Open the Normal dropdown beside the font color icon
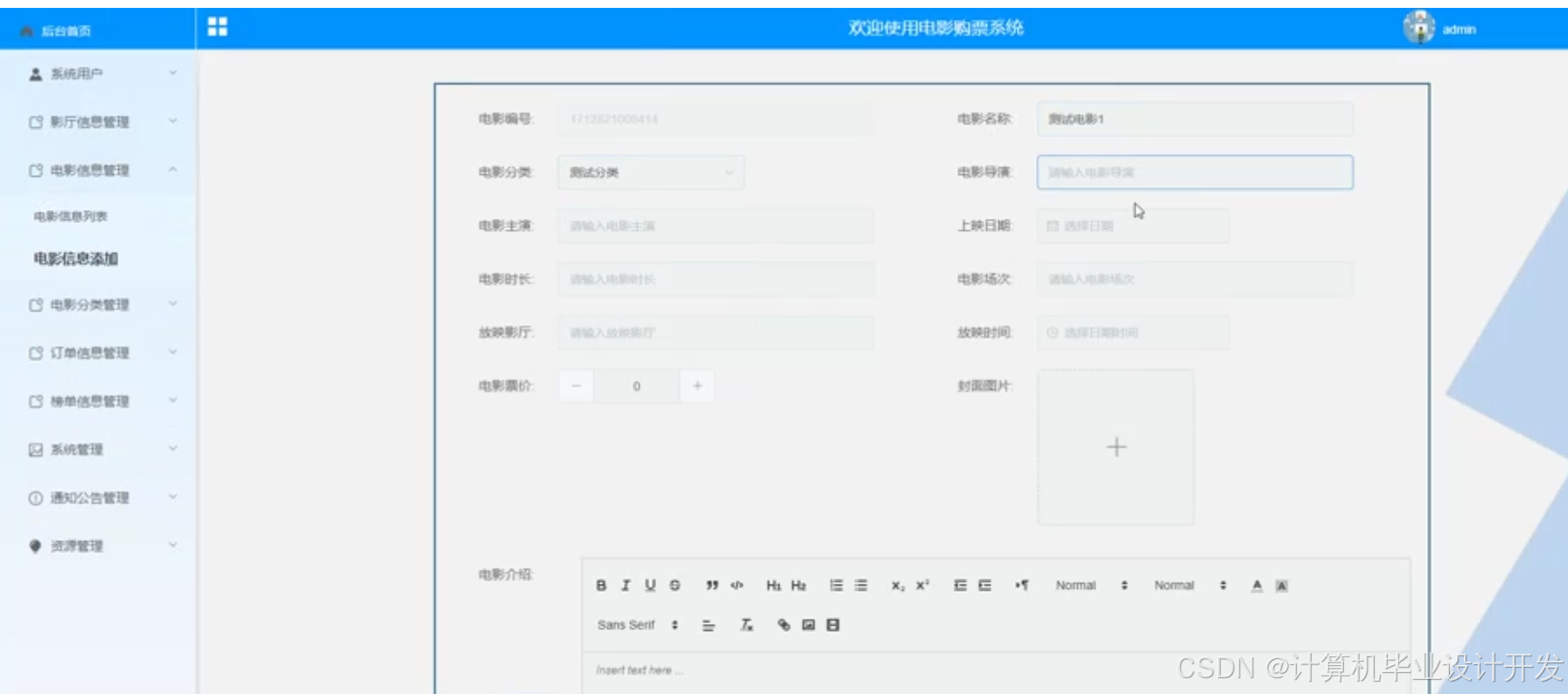The image size is (1568, 694). pos(1190,585)
